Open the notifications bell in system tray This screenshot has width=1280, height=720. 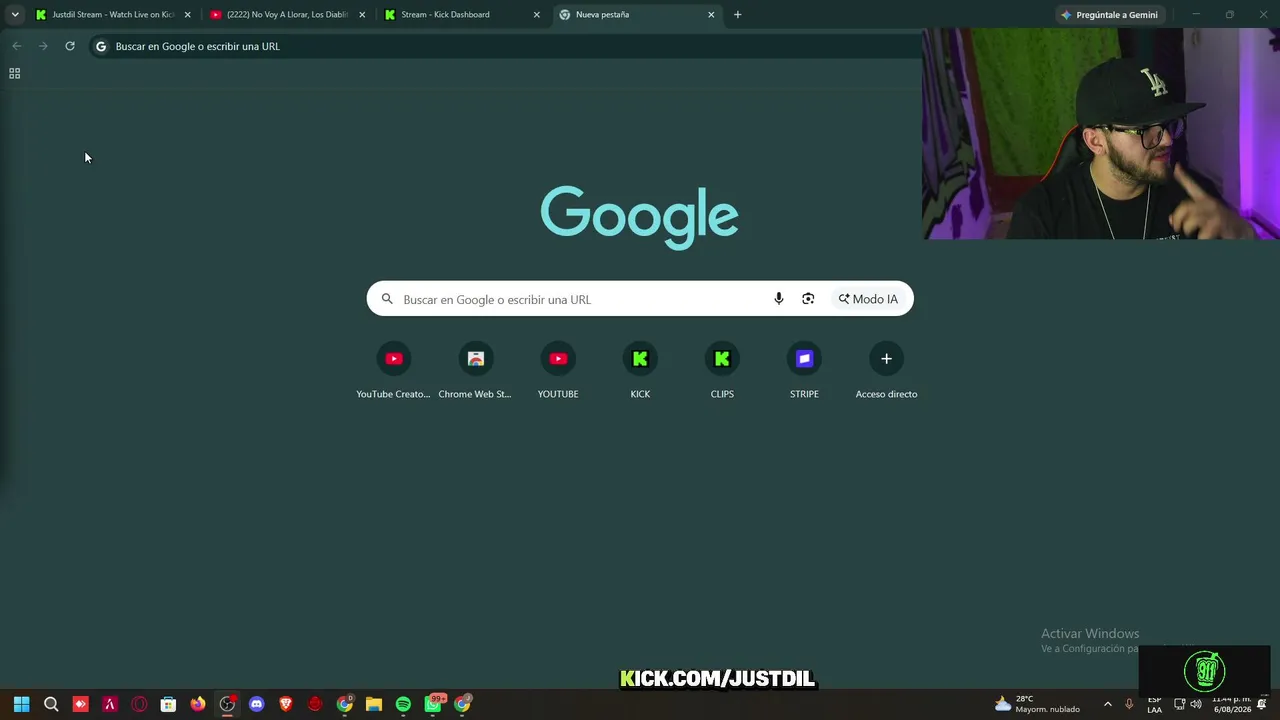(1262, 704)
